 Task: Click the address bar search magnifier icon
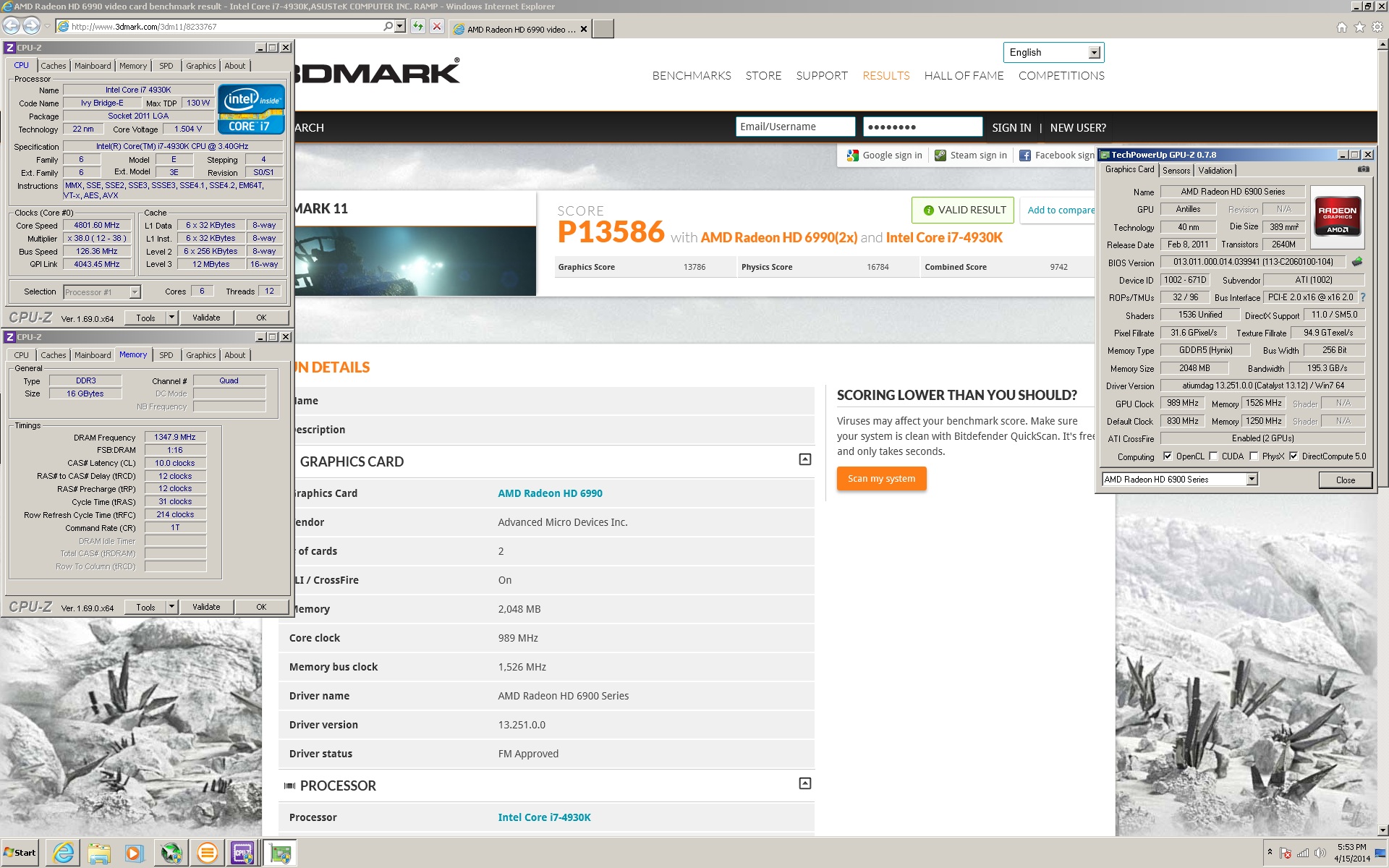[x=388, y=27]
